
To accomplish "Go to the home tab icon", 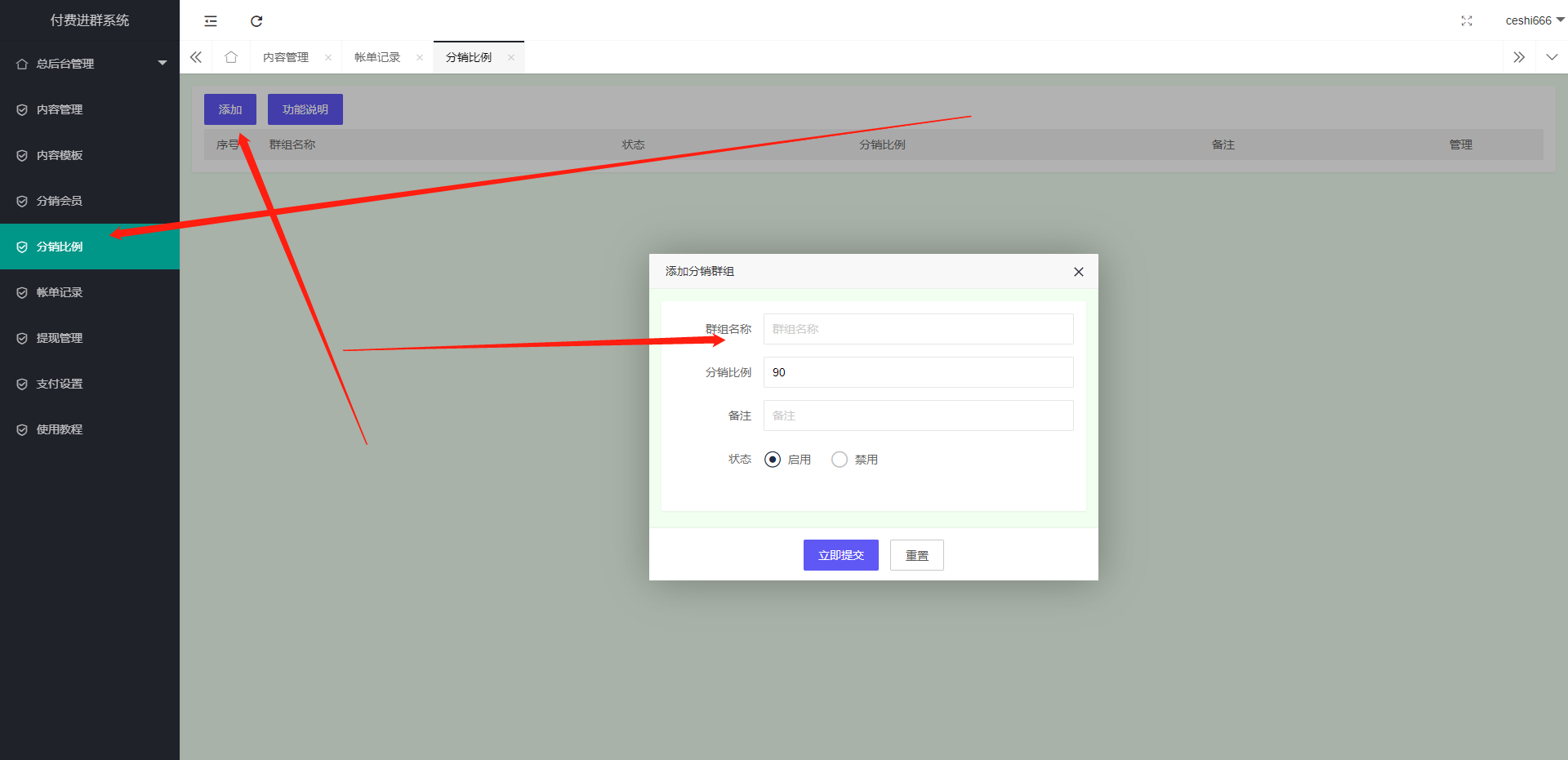I will click(x=231, y=57).
